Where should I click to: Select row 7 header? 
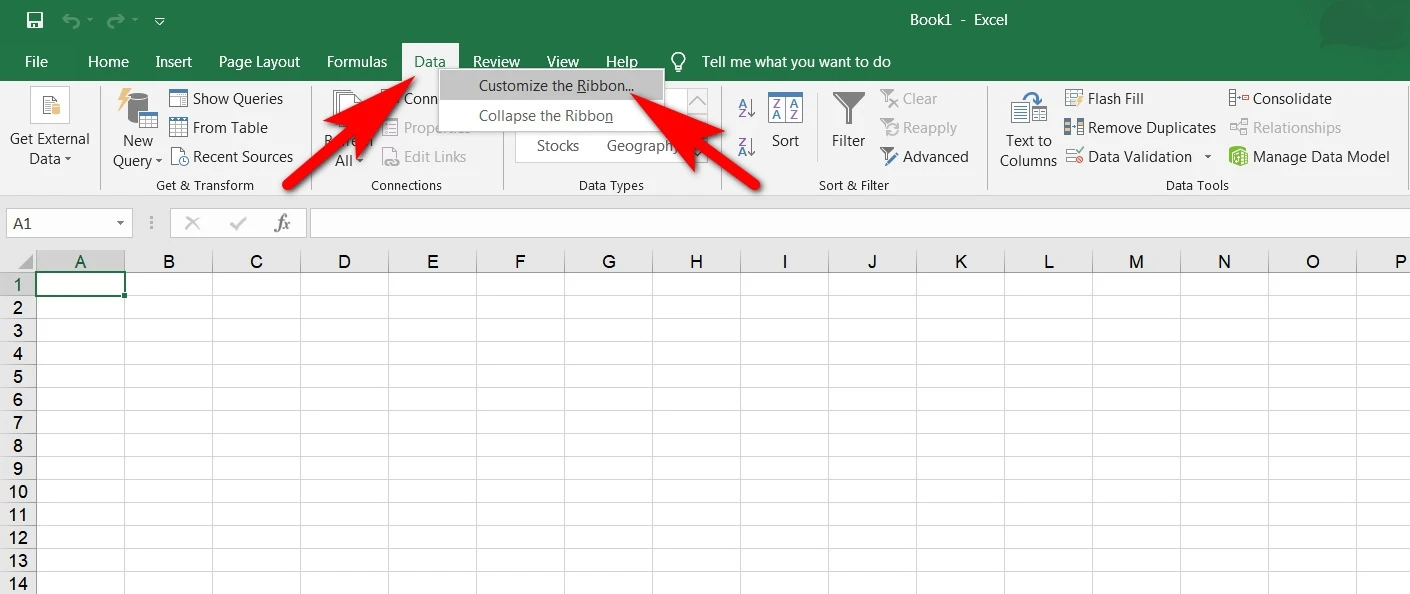click(18, 423)
